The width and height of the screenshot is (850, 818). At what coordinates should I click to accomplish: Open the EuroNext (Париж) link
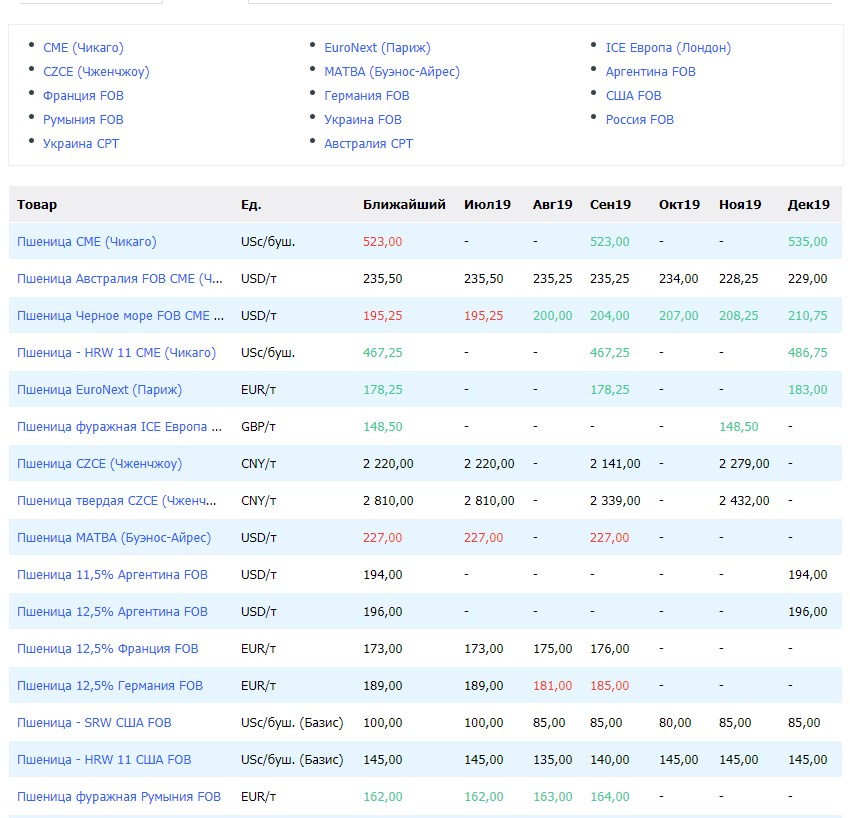tap(377, 48)
